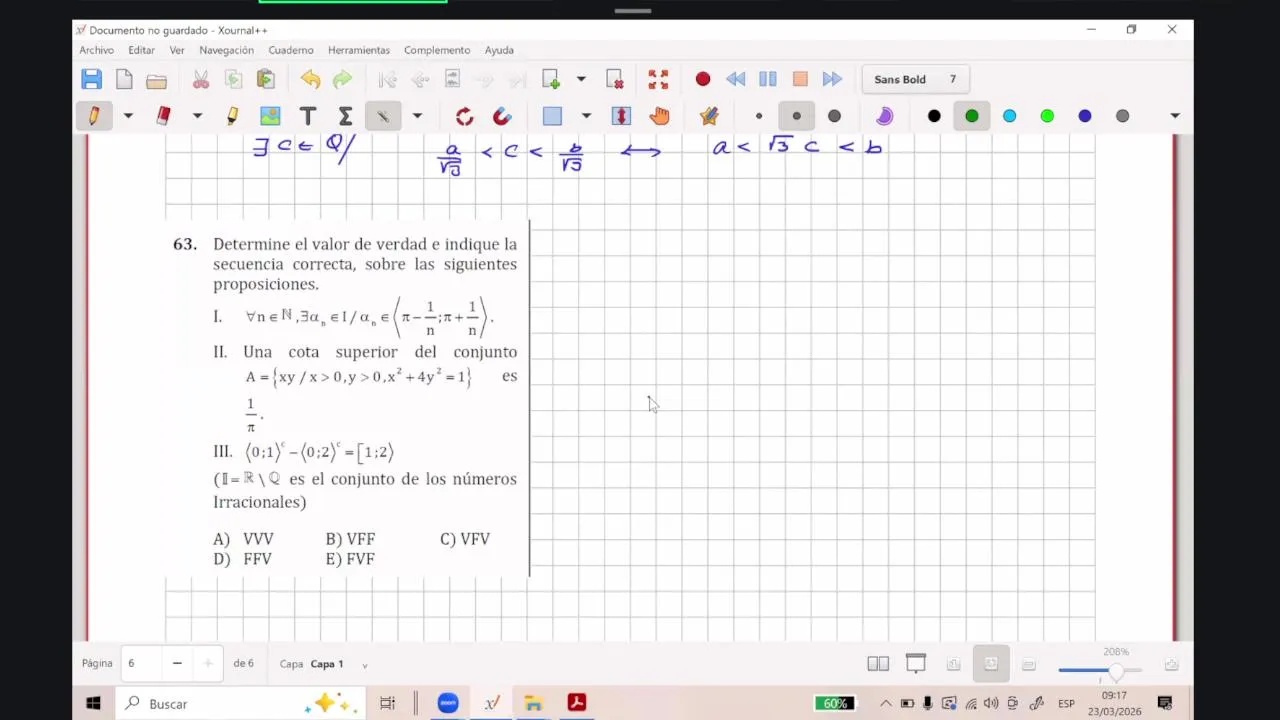Seek forward in the audio recording

832,79
